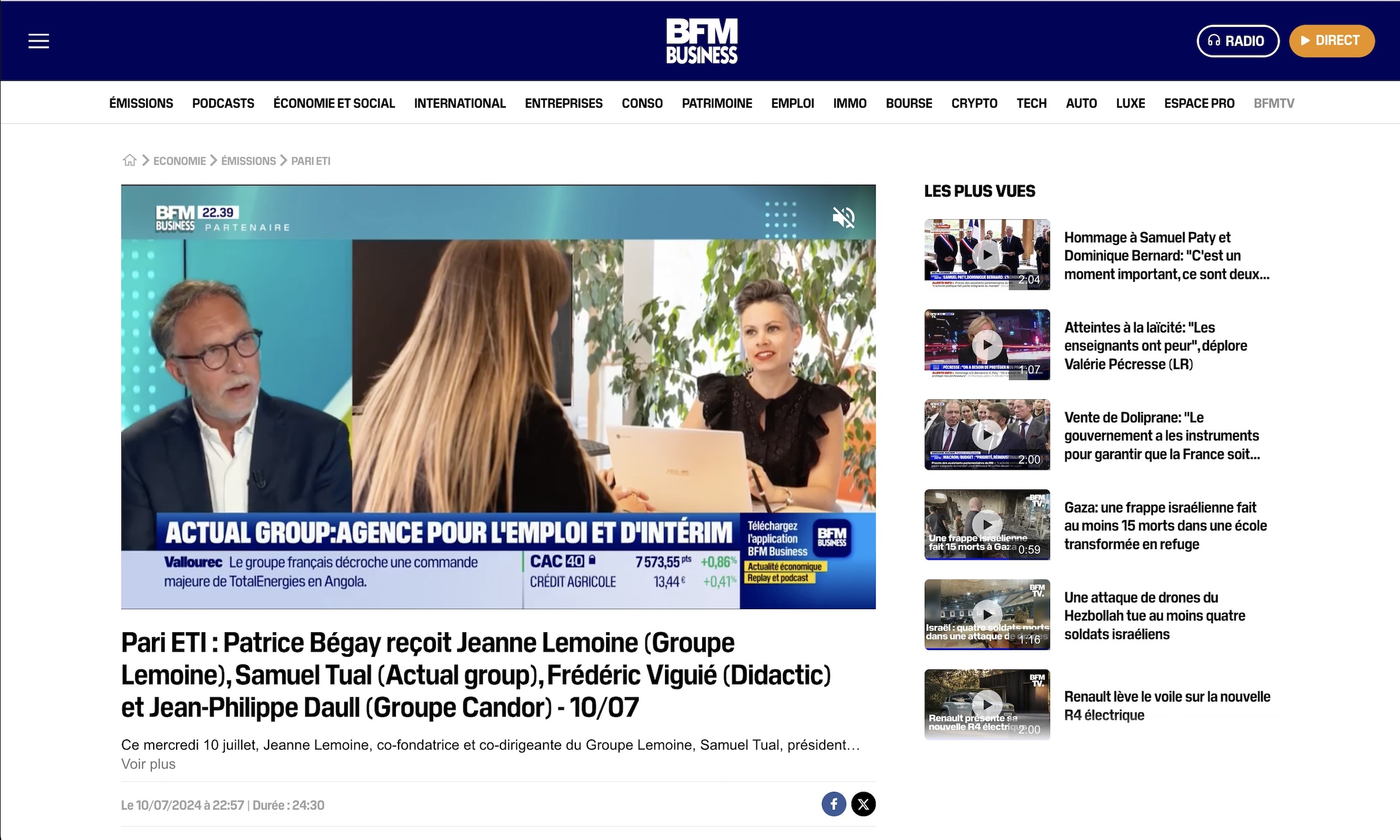The height and width of the screenshot is (840, 1400).
Task: Click the PARI ETI breadcrumb
Action: tap(311, 161)
